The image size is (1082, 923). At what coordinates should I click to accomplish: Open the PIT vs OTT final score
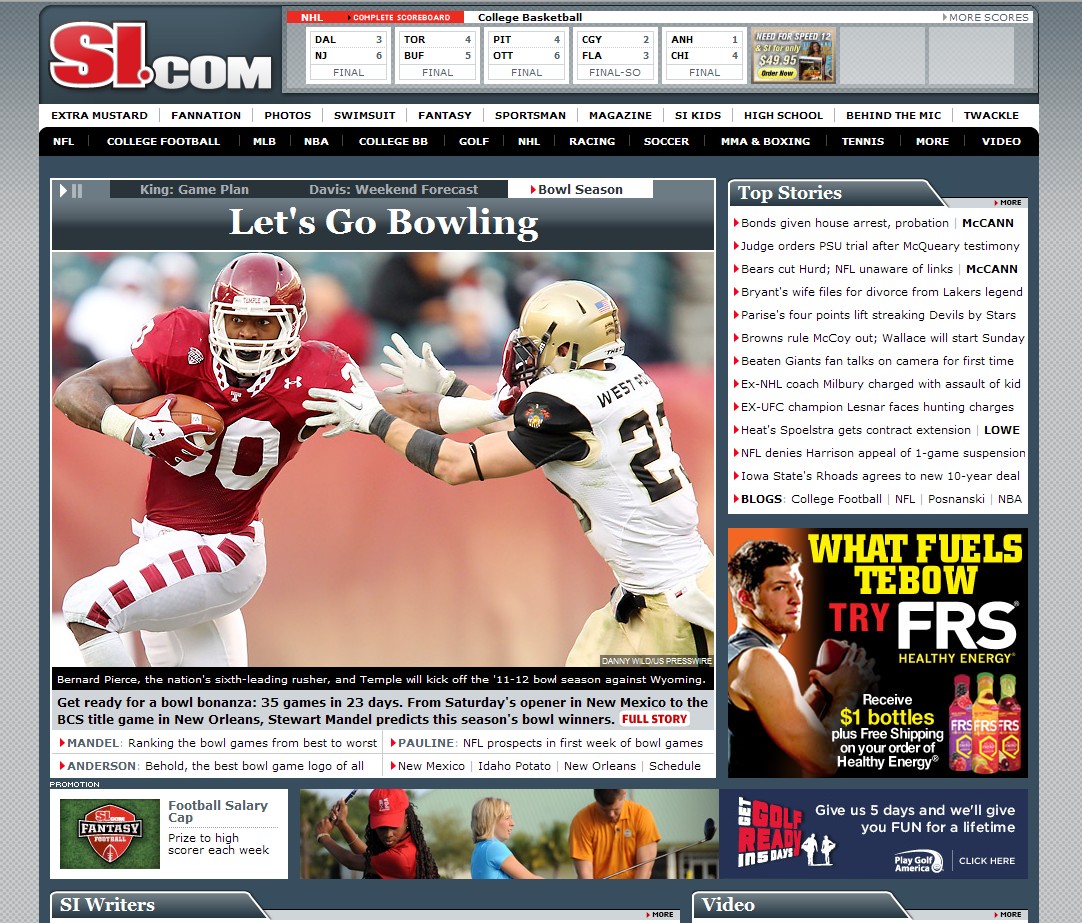(x=527, y=56)
